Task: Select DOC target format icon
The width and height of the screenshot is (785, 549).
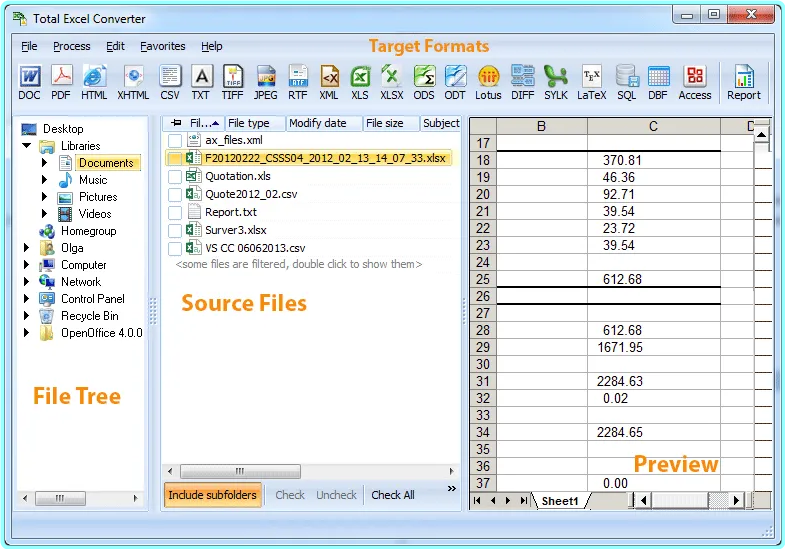Action: point(30,83)
